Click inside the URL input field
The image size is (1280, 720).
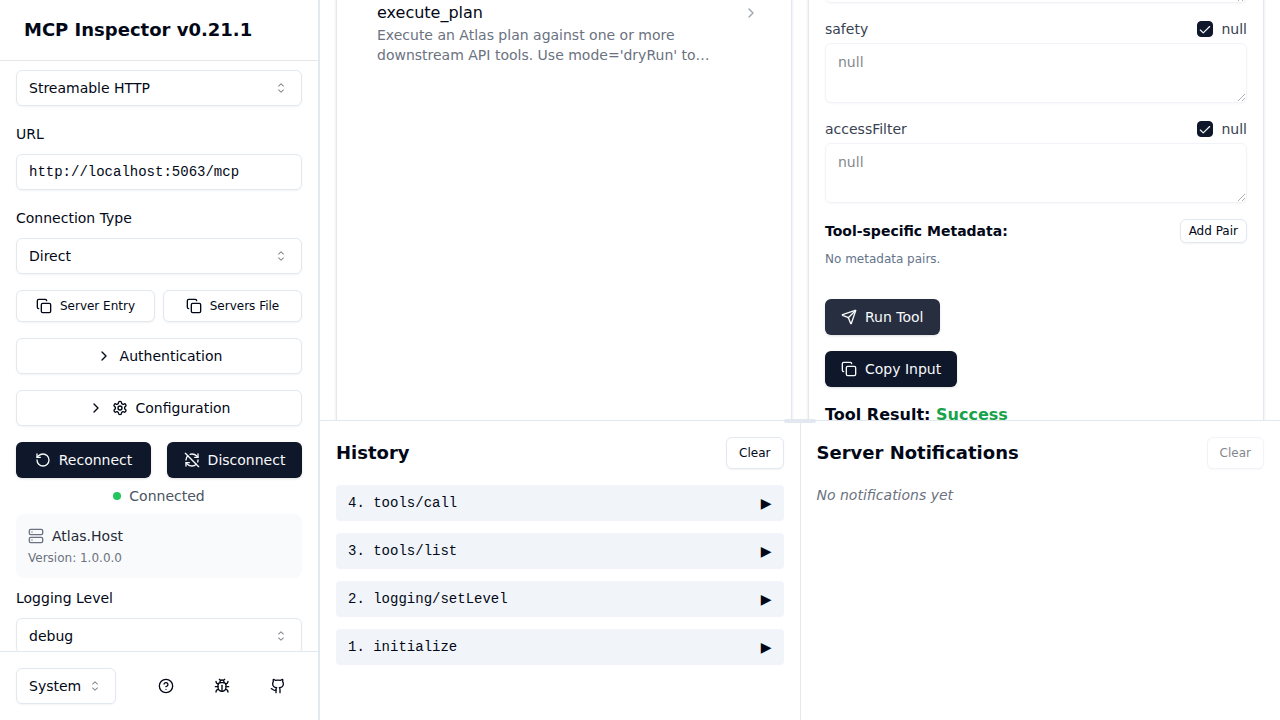(x=158, y=171)
